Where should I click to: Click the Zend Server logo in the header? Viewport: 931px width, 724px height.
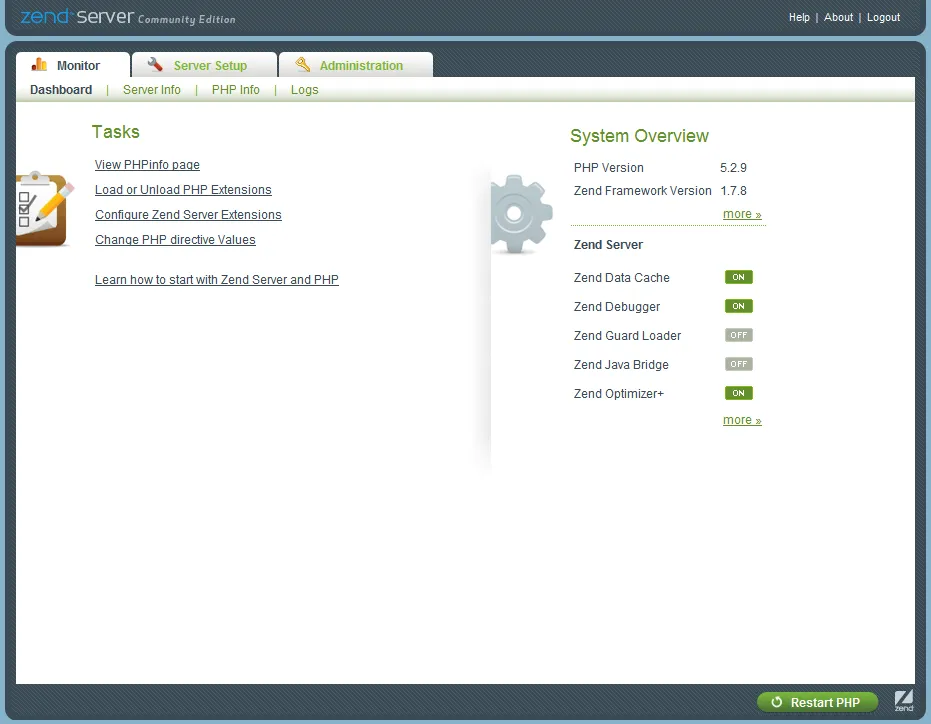[128, 17]
